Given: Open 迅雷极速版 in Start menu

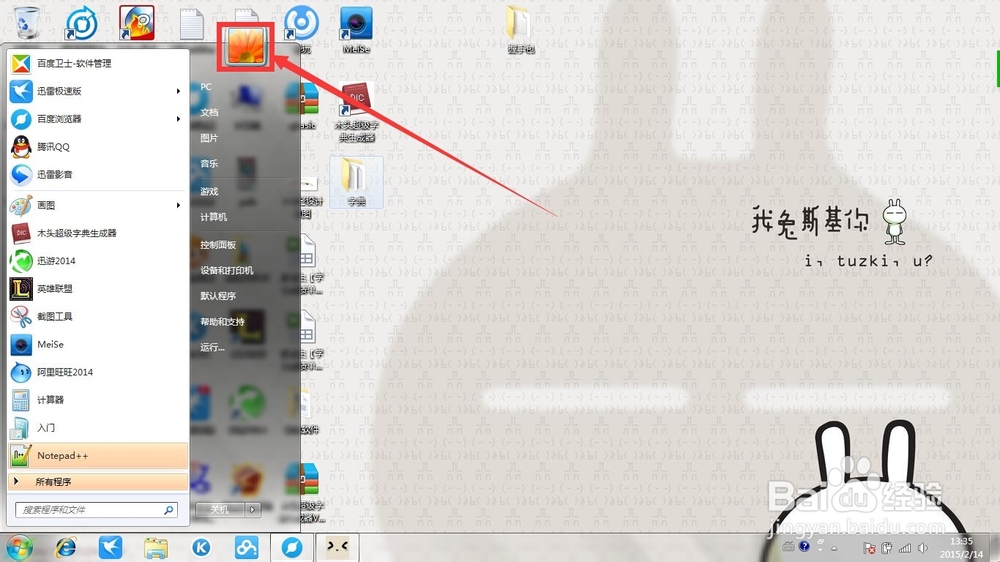Looking at the screenshot, I should [98, 91].
